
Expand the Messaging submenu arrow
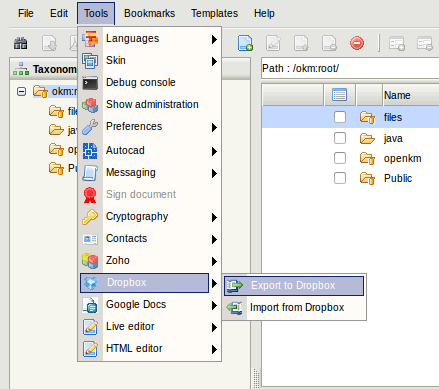click(x=214, y=174)
